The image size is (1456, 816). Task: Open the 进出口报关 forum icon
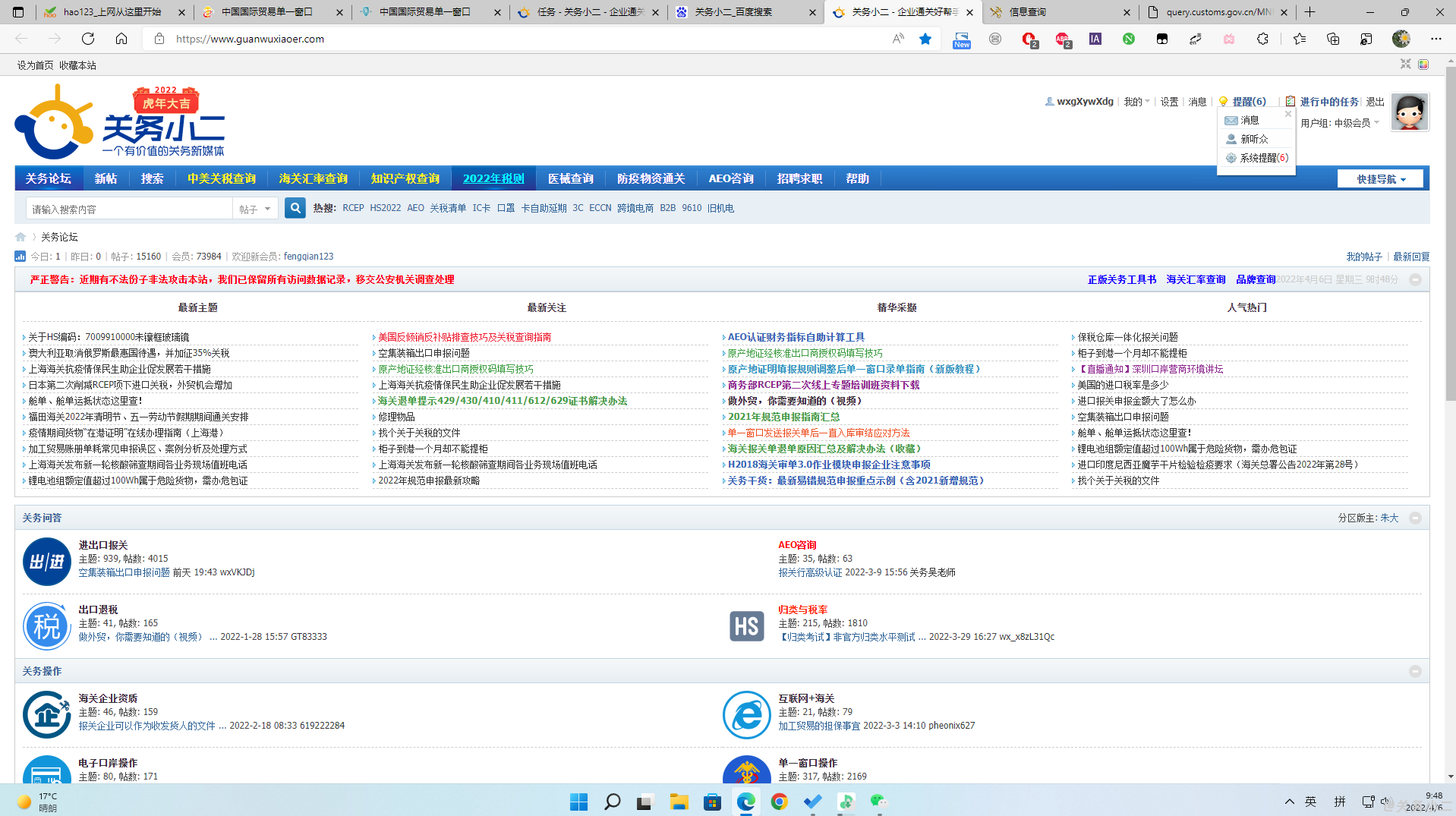pos(46,562)
